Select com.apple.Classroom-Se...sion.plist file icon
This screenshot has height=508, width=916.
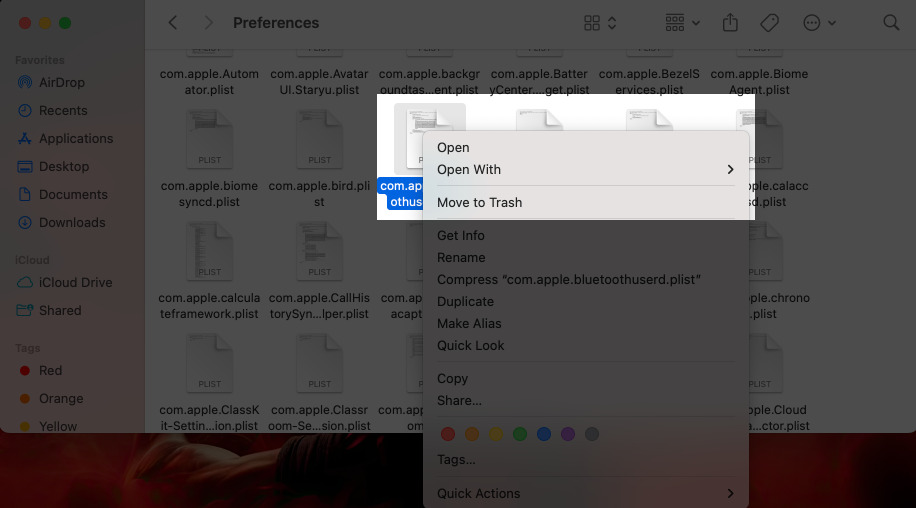pyautogui.click(x=320, y=363)
